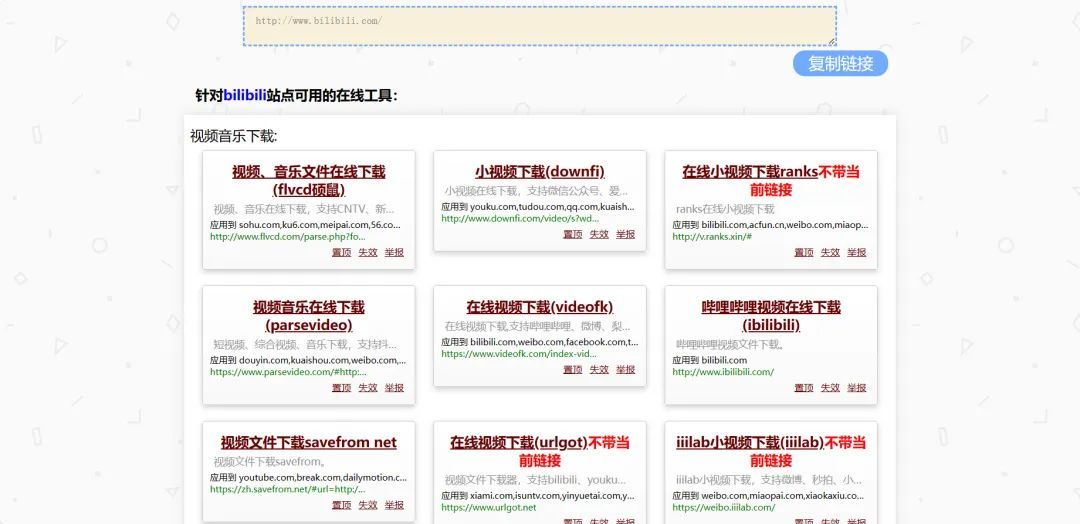Click the description text ranks在线小视频下载
The image size is (1080, 524).
pos(725,209)
